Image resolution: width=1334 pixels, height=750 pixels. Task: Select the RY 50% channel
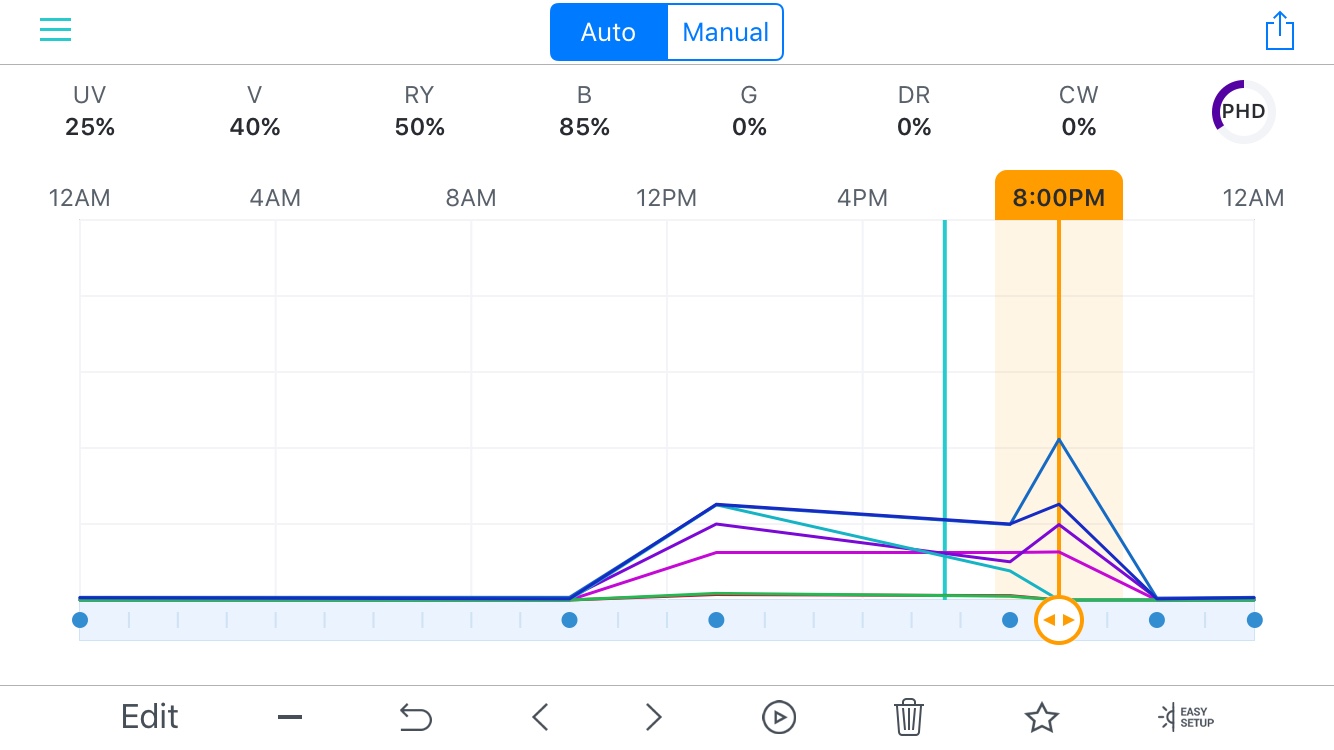(x=419, y=111)
